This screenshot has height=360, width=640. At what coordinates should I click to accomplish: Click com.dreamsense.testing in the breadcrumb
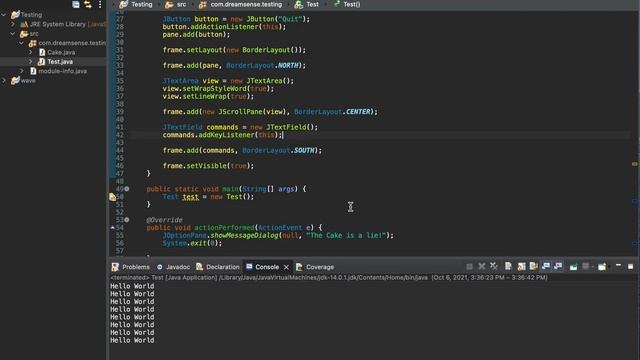click(x=246, y=4)
